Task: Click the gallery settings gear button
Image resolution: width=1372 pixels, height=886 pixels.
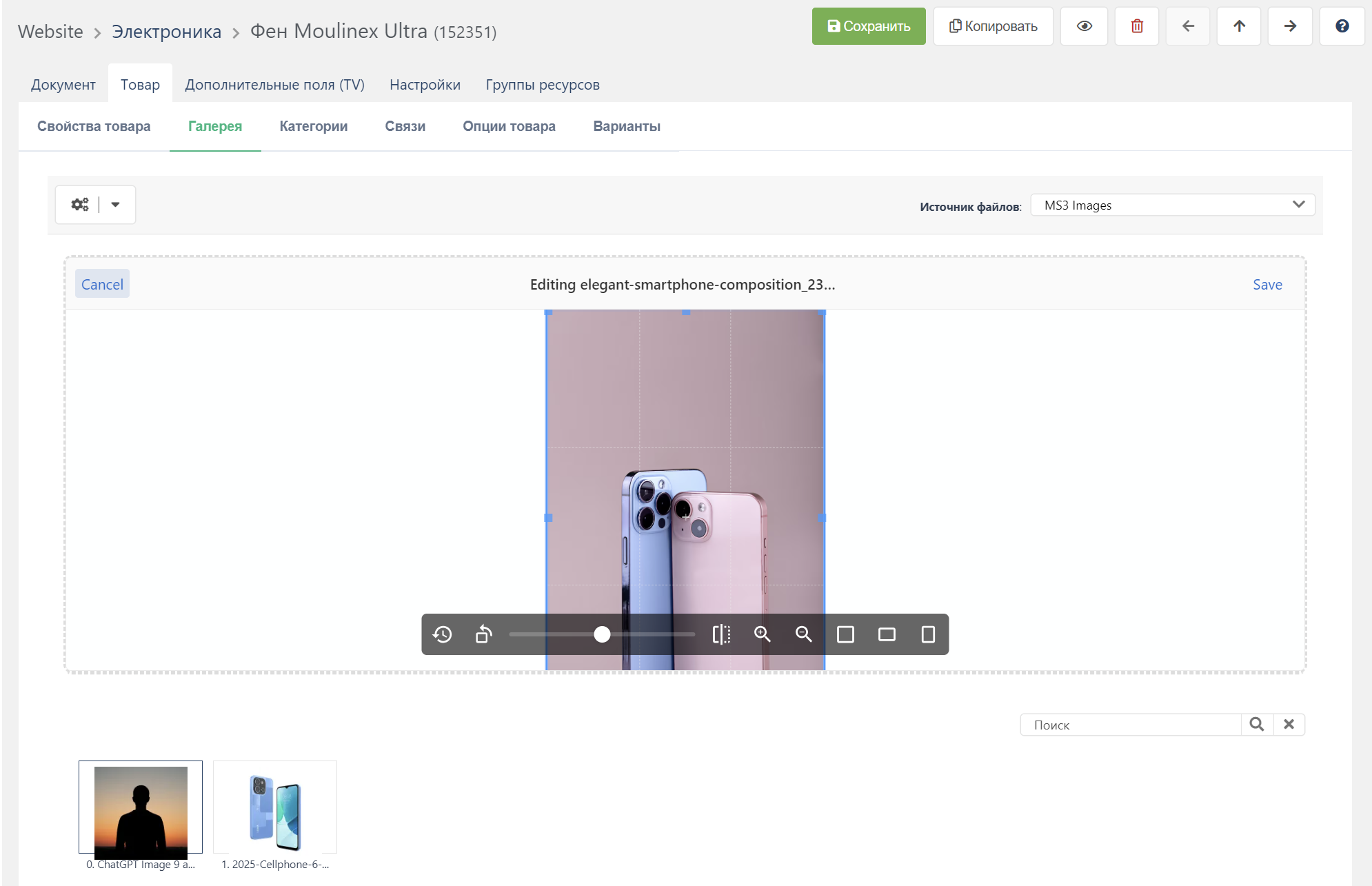Action: [80, 205]
